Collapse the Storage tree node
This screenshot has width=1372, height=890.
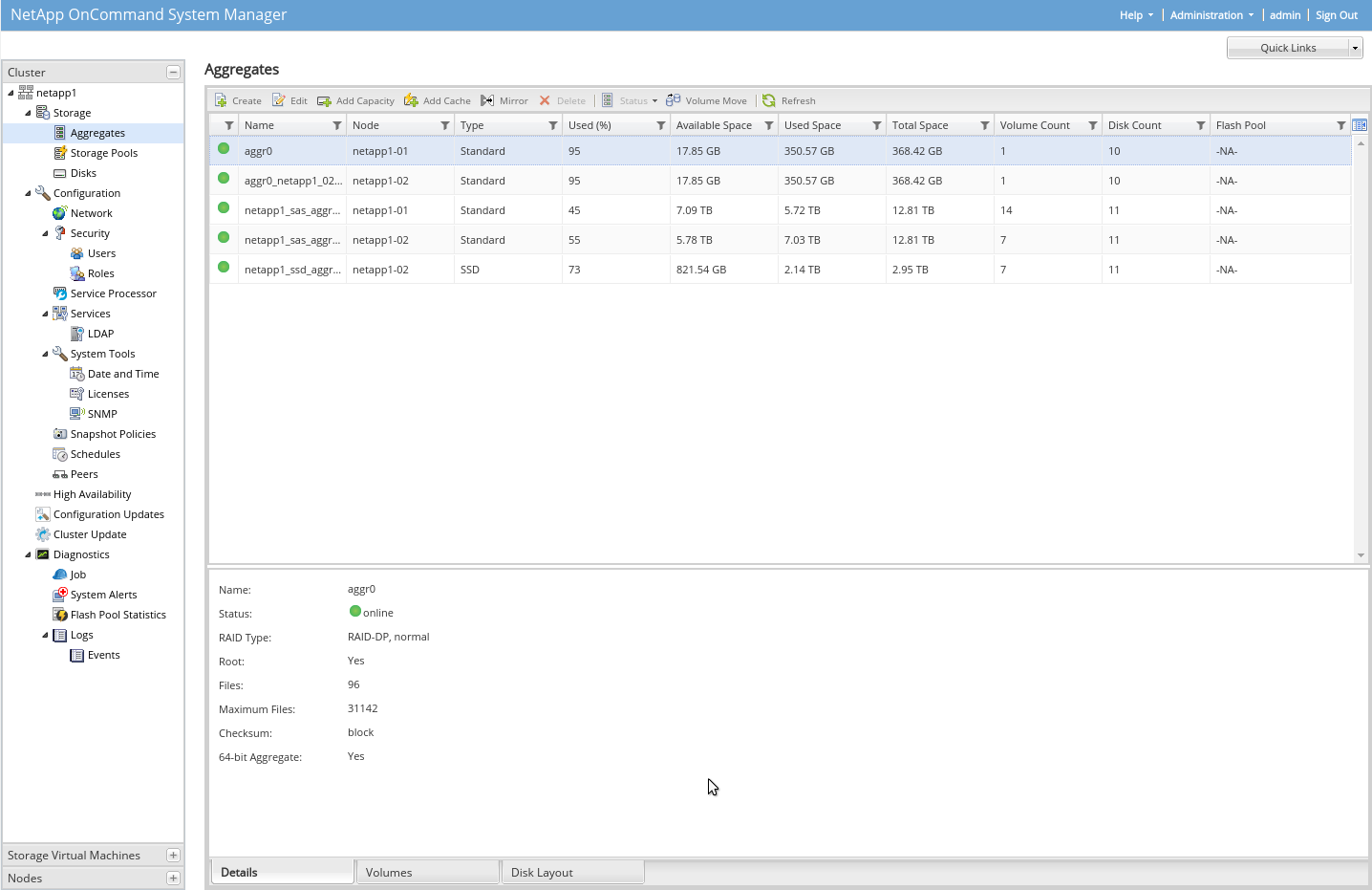coord(28,113)
